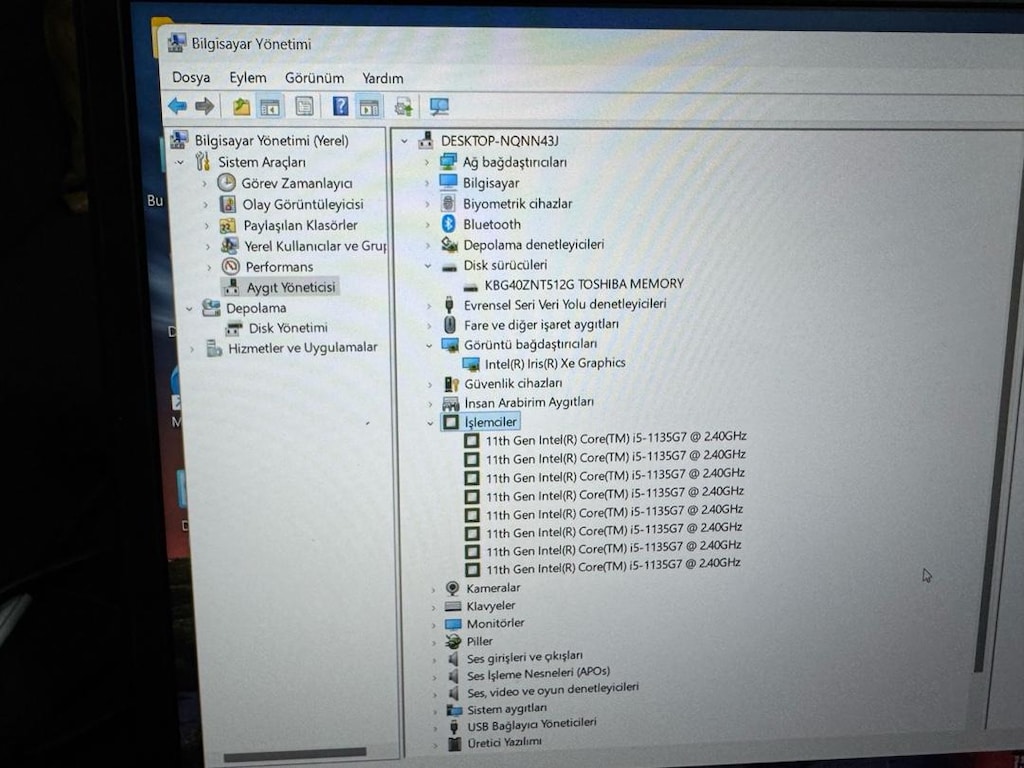Click the Monitörler display icon

click(x=453, y=624)
